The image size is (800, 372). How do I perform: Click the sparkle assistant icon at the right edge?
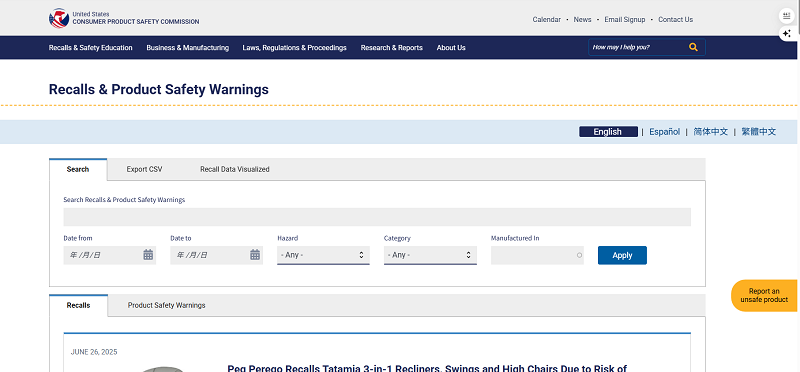787,34
